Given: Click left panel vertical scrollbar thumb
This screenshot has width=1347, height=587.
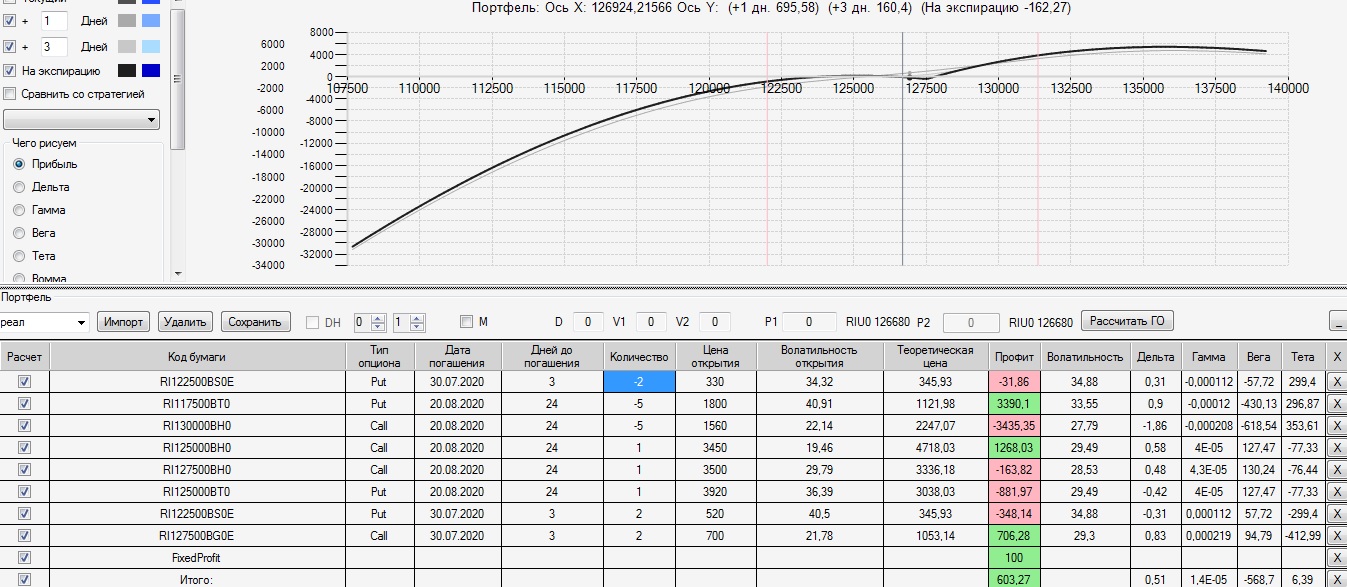Looking at the screenshot, I should click(x=177, y=80).
